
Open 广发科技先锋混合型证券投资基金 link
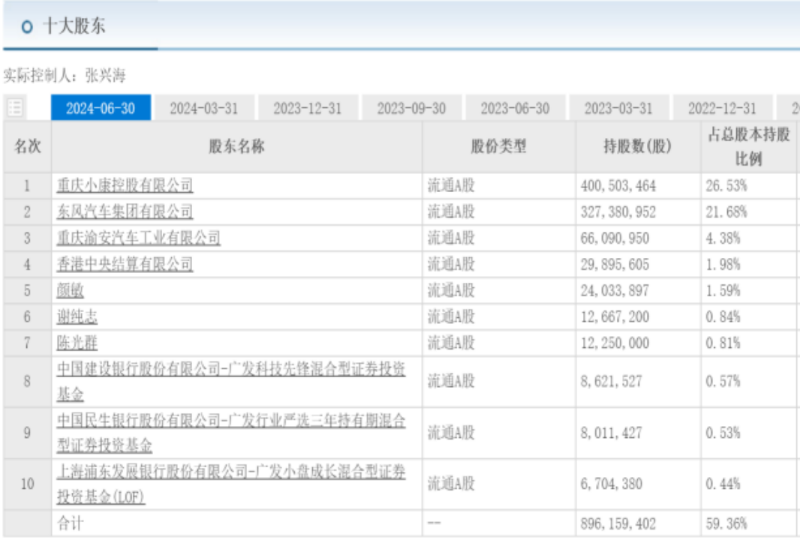coord(231,381)
